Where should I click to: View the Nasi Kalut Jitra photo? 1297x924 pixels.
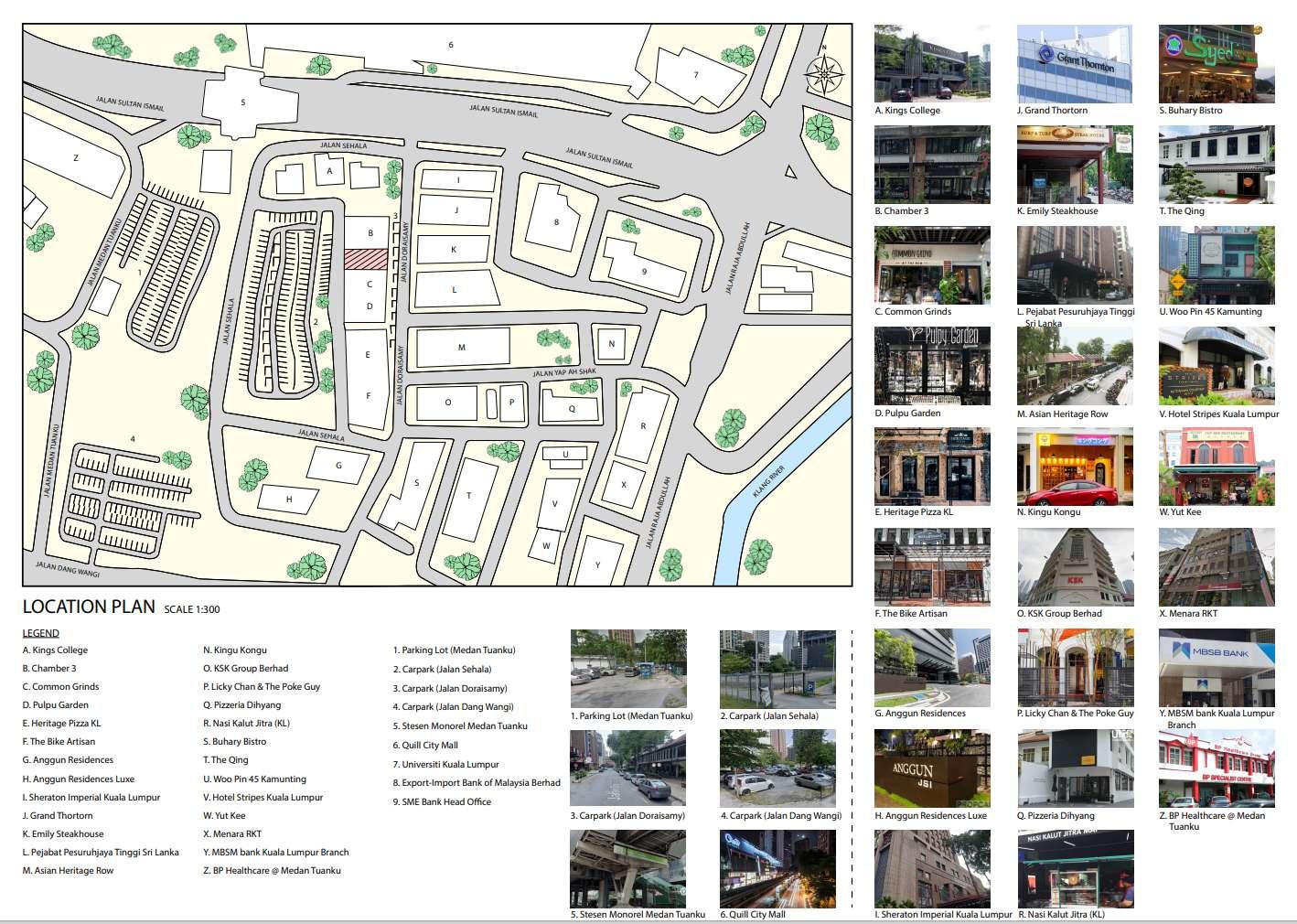pyautogui.click(x=1075, y=868)
